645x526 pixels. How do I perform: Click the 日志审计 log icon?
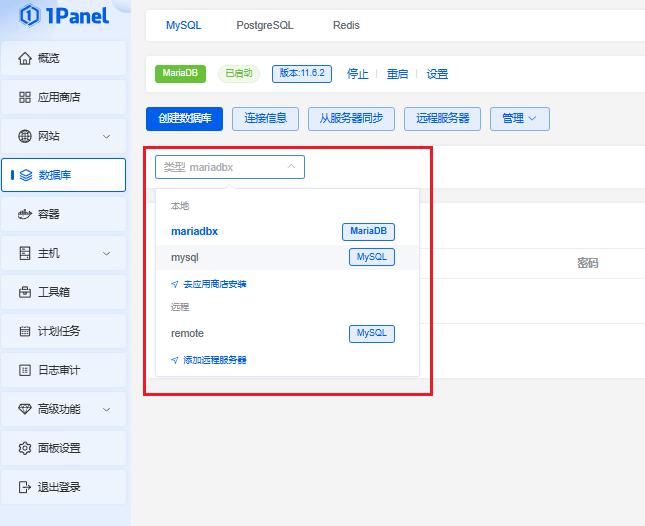(25, 370)
